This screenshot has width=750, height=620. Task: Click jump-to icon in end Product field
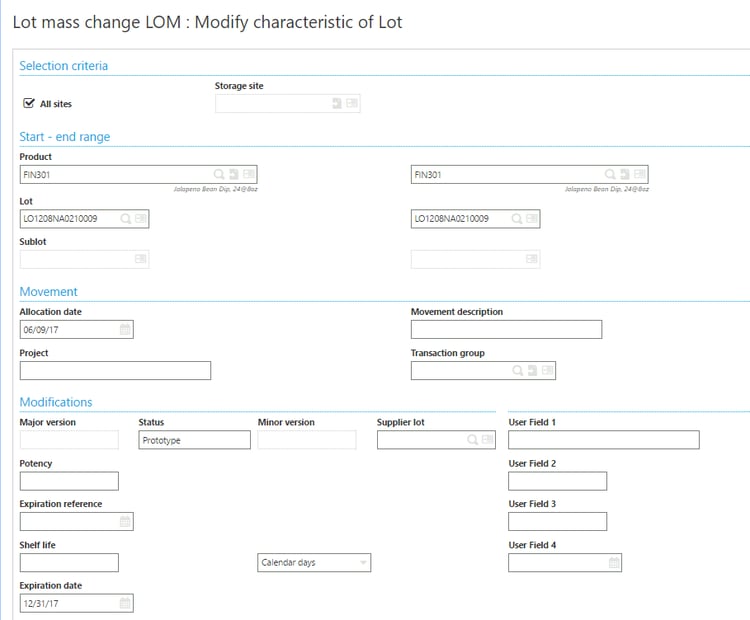click(625, 174)
